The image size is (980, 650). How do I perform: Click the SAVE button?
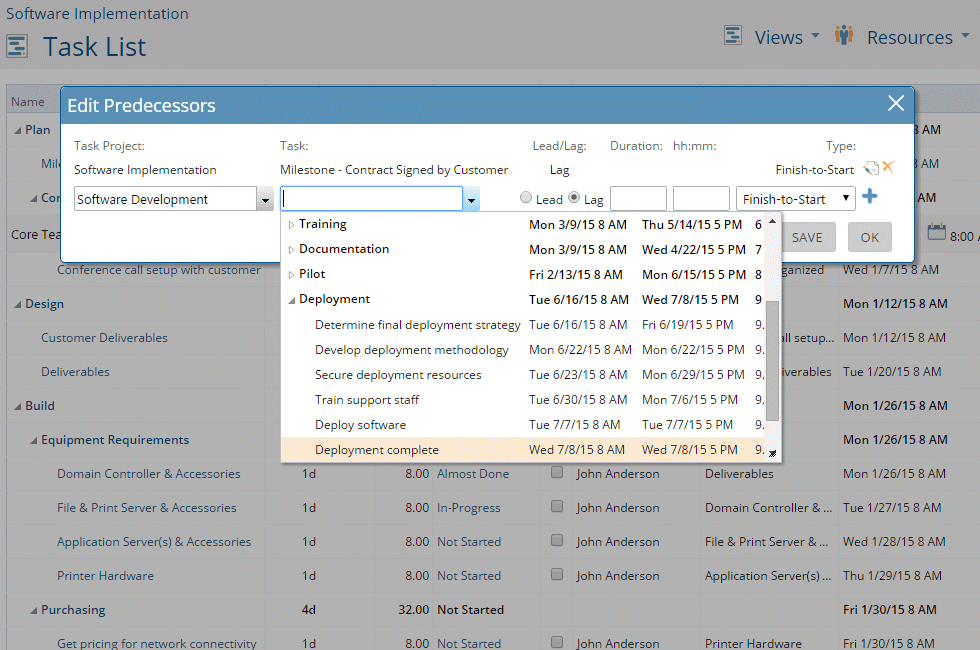[807, 237]
